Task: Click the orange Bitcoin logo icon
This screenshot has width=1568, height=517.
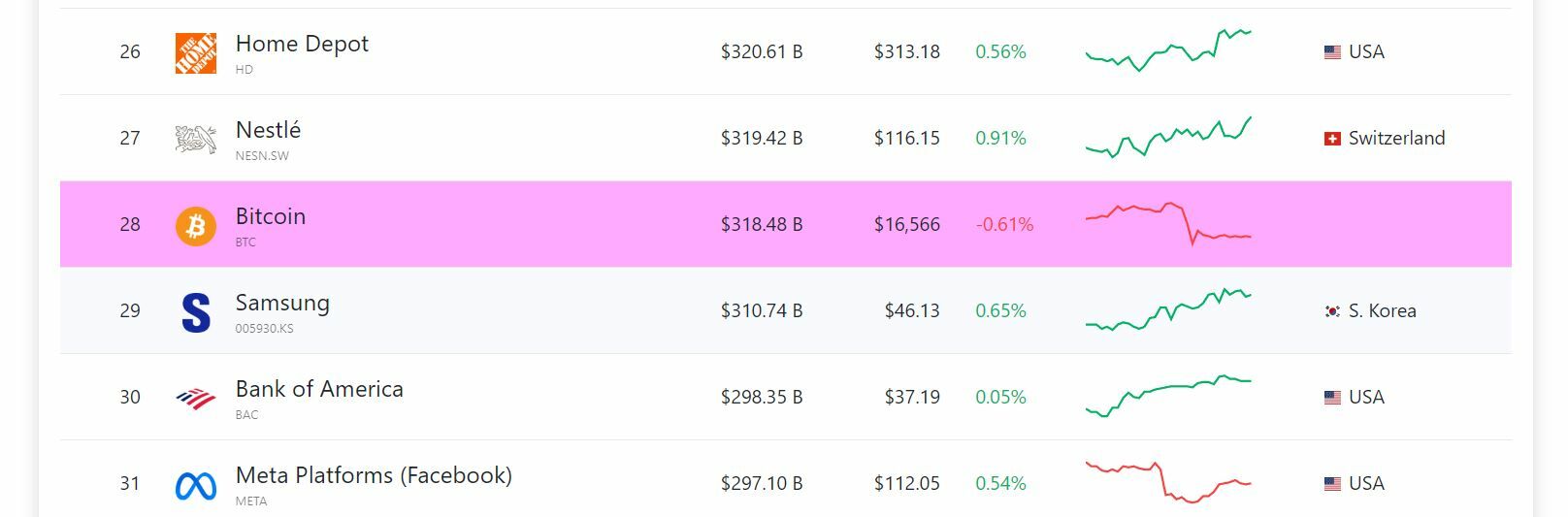Action: coord(195,225)
